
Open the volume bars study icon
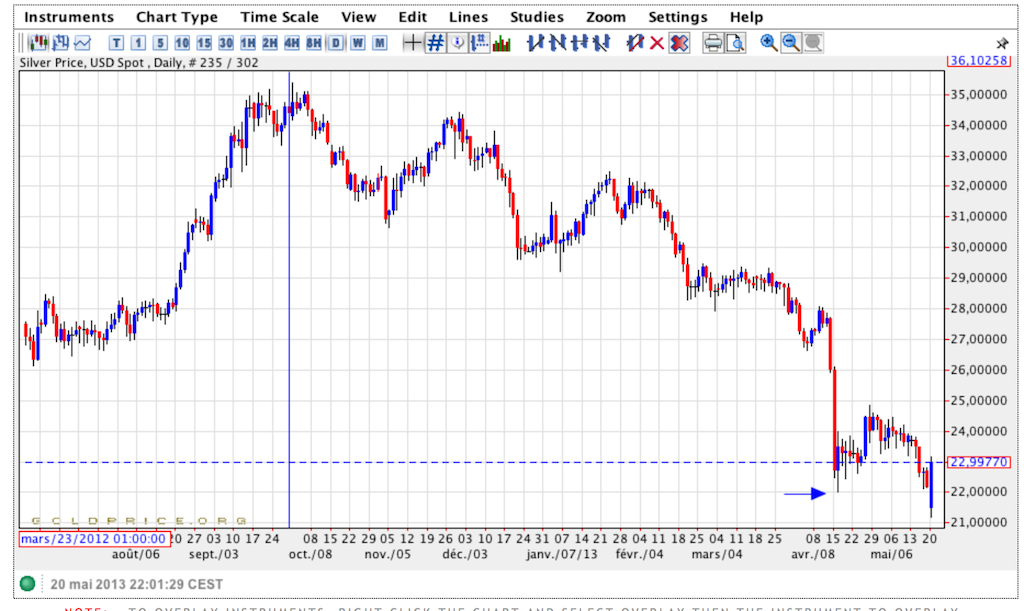coord(501,43)
